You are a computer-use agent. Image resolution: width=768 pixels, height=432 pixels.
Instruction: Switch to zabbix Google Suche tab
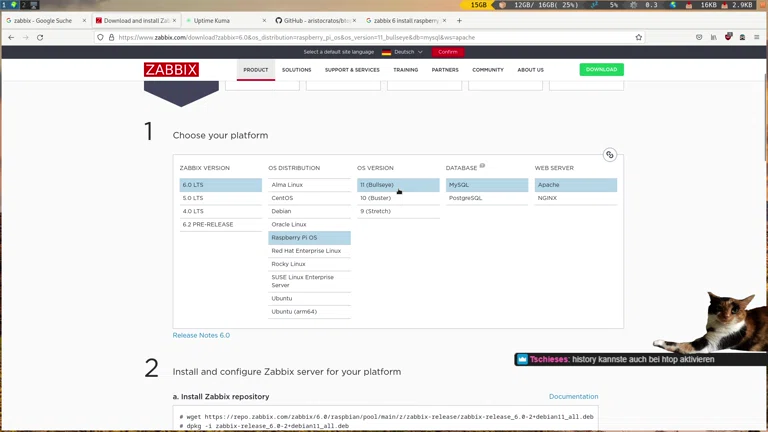pyautogui.click(x=43, y=21)
